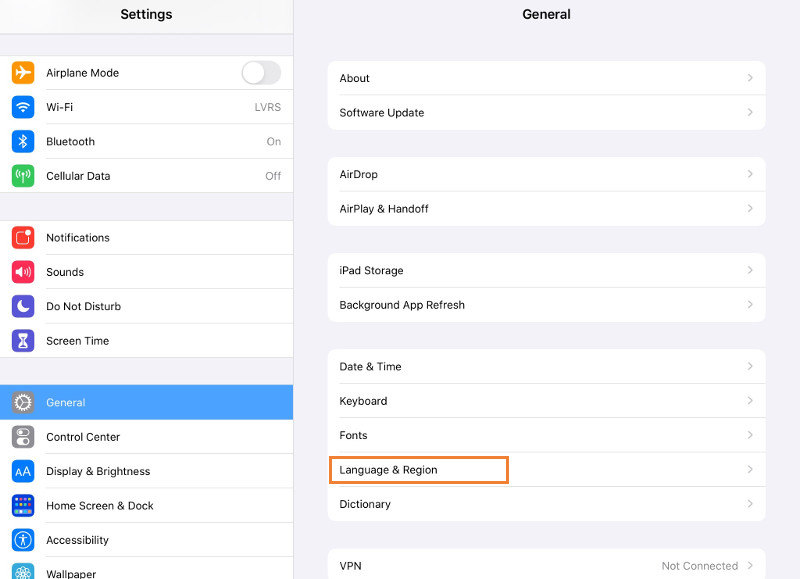
Task: Open the highlighted Language & Region setting
Action: [x=418, y=469]
